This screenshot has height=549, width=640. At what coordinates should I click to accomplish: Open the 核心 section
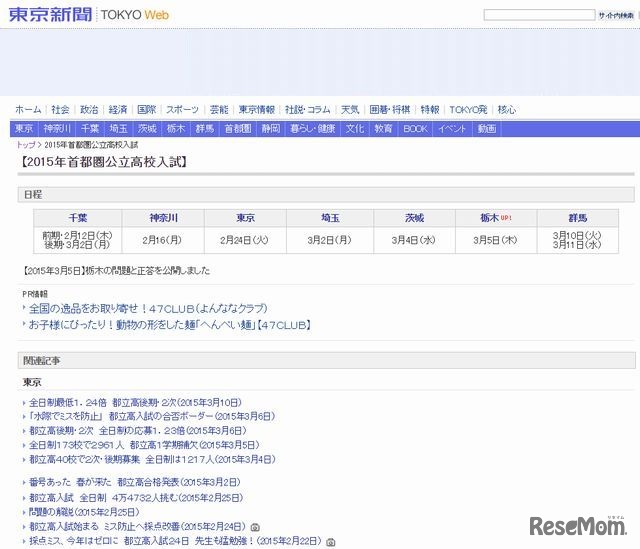coord(507,109)
